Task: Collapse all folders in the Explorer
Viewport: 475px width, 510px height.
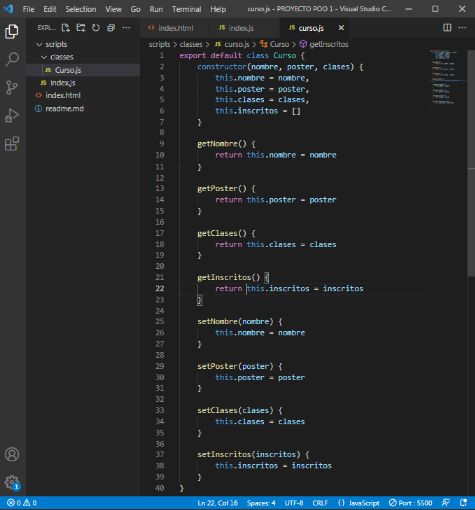Action: (111, 28)
